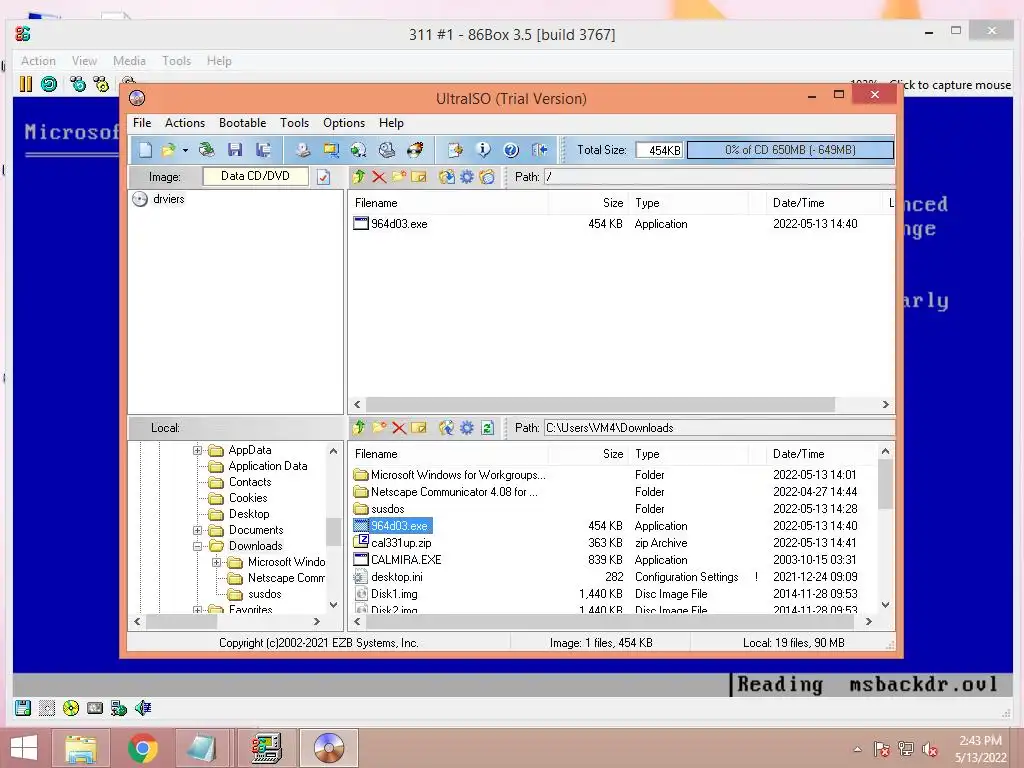Click the Refresh icon in local pane toolbar
Viewport: 1024px width, 768px height.
coord(487,428)
